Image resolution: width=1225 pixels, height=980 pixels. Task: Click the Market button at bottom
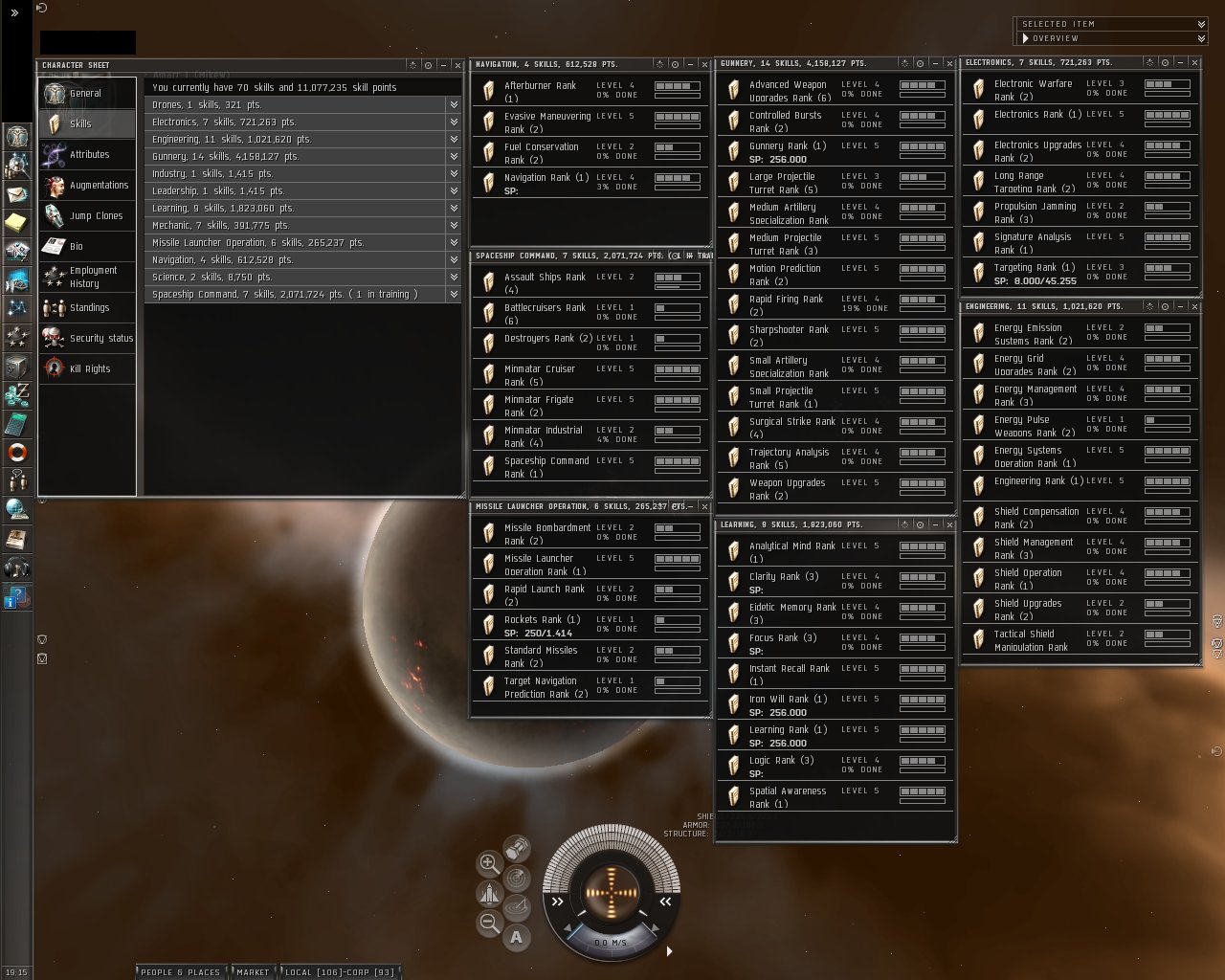(x=253, y=971)
